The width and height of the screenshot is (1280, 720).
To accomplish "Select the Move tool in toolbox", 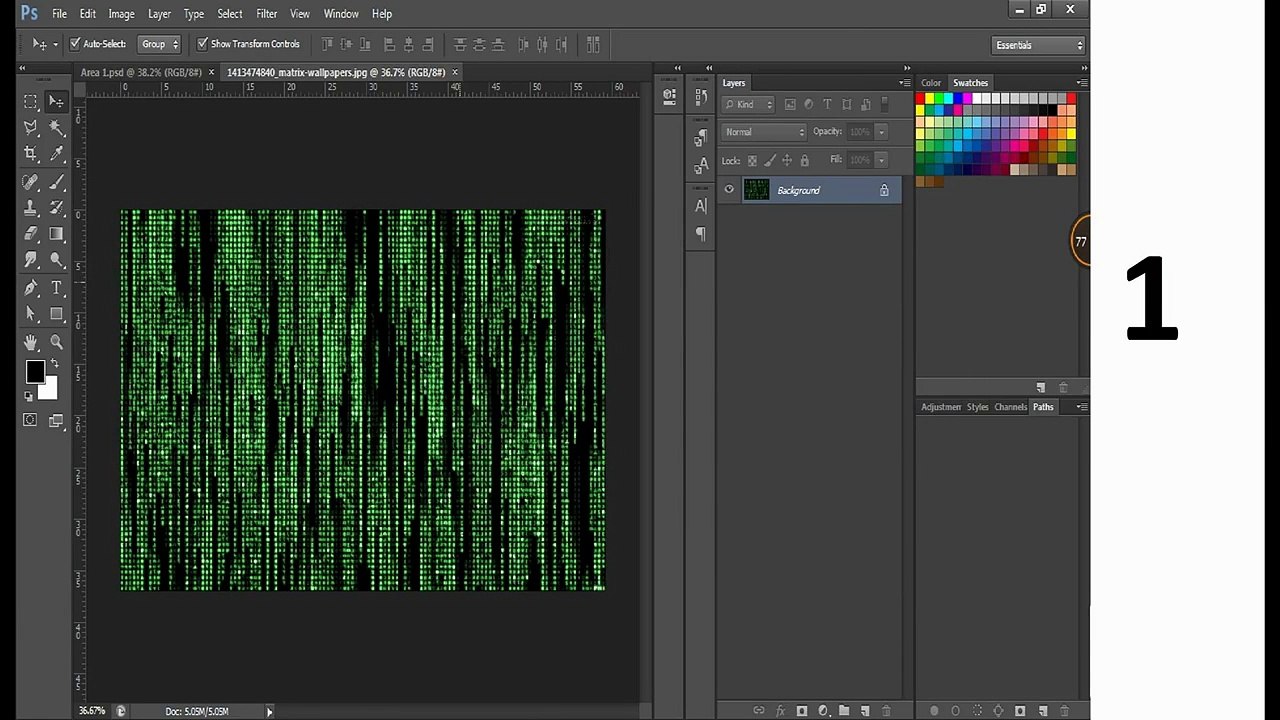I will [57, 102].
